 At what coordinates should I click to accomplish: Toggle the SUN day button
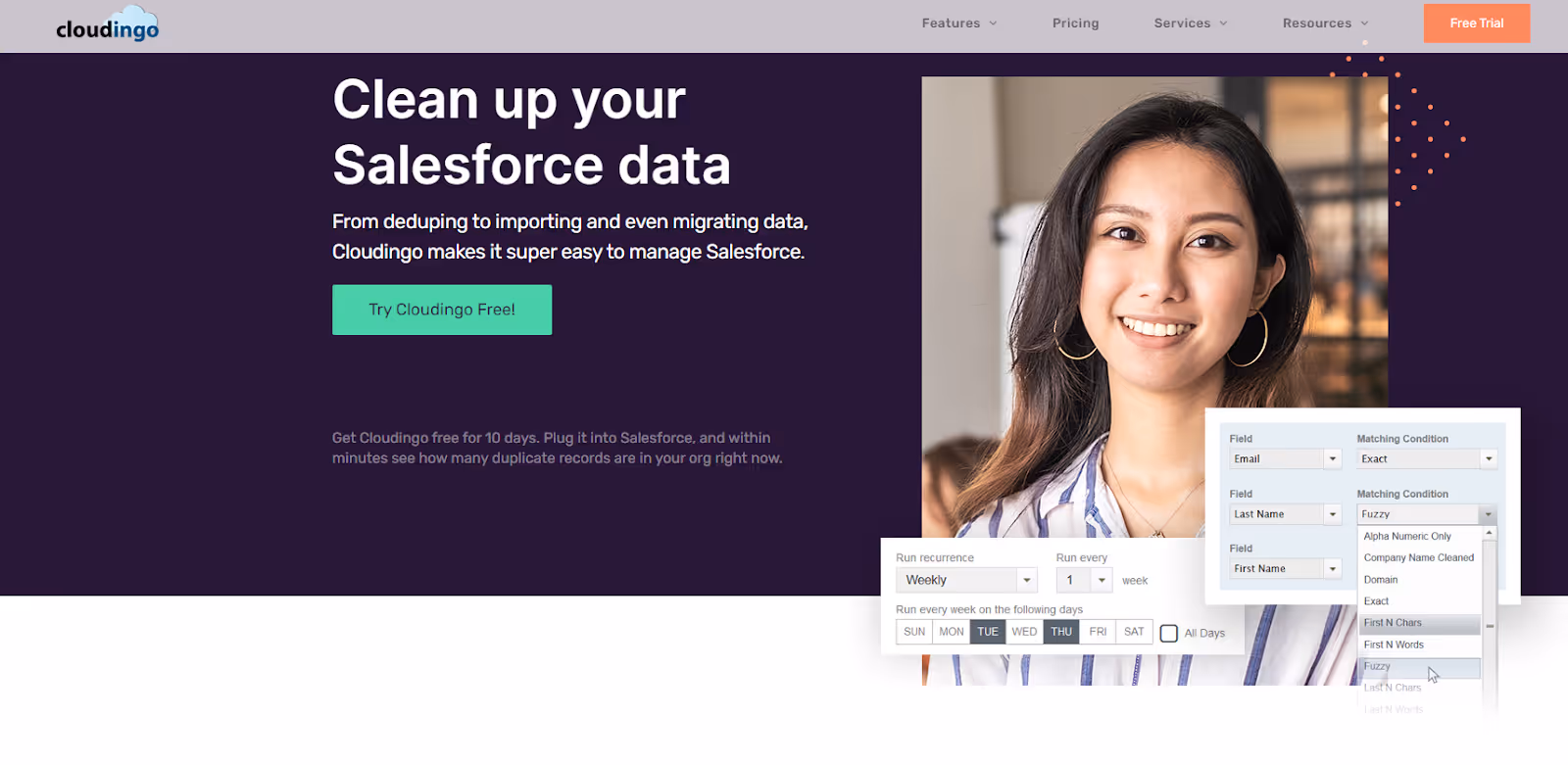point(914,632)
